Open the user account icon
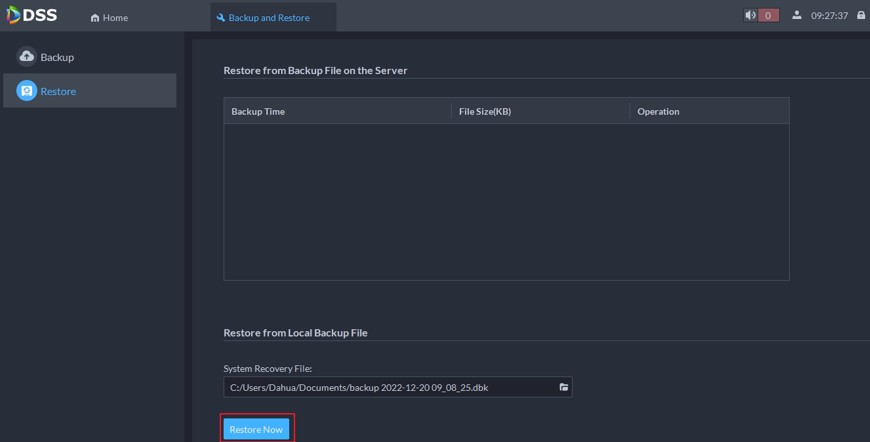Screen dimensions: 870x442 797,16
